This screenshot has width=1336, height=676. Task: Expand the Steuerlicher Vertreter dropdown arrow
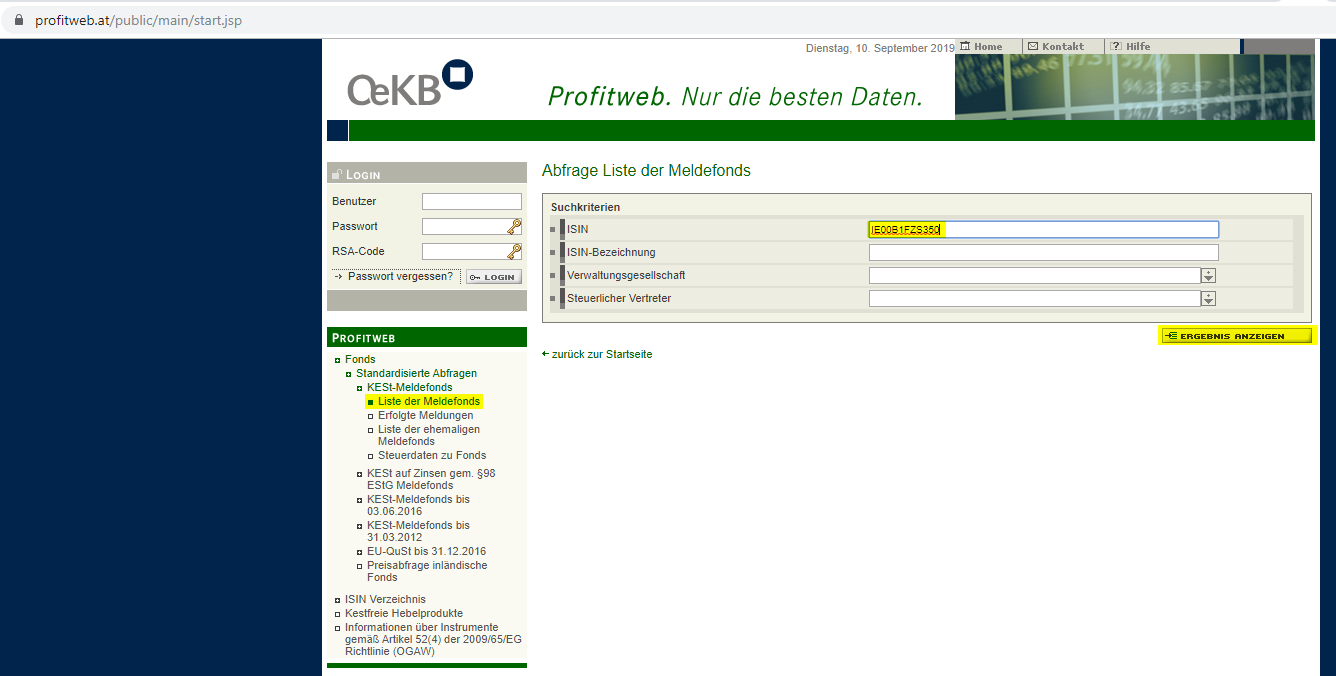1208,299
